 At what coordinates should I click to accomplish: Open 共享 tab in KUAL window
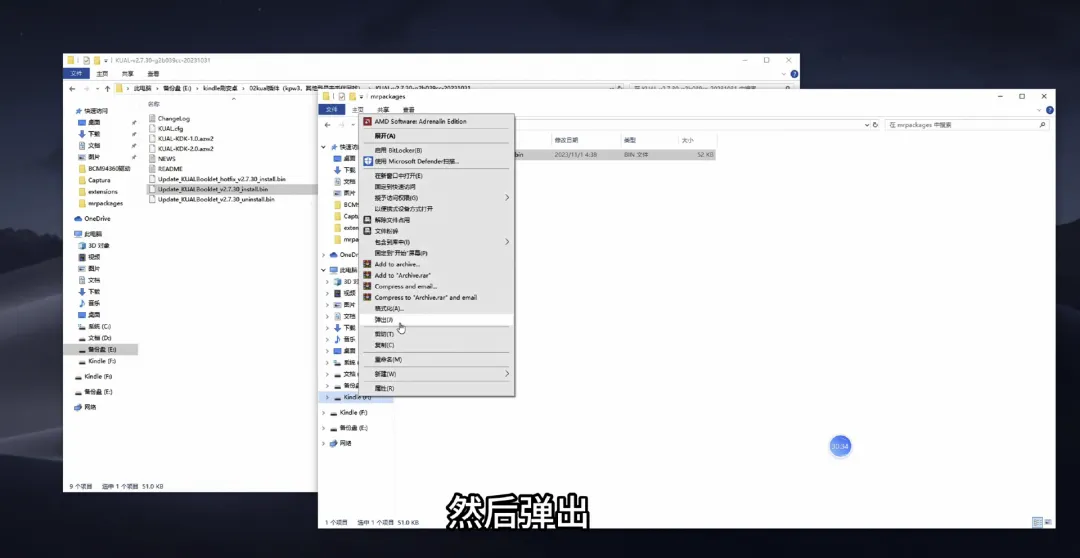click(127, 73)
